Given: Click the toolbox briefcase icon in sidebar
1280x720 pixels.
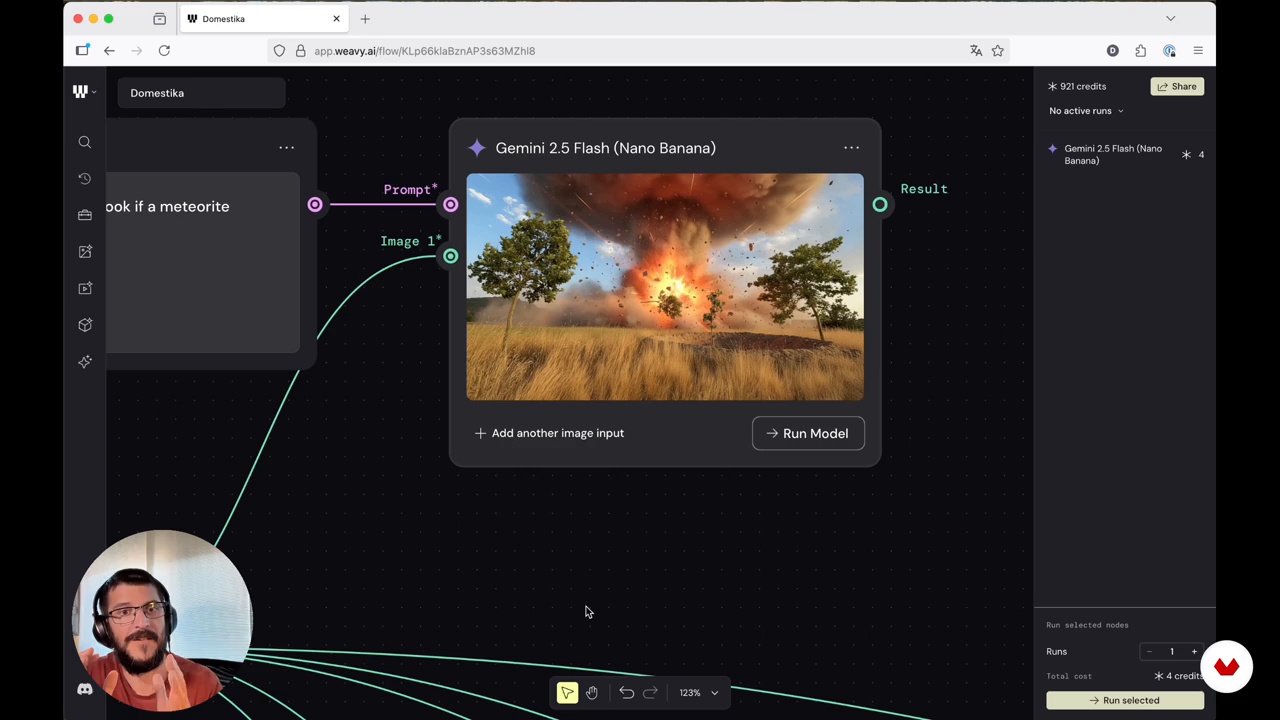Looking at the screenshot, I should (x=85, y=215).
